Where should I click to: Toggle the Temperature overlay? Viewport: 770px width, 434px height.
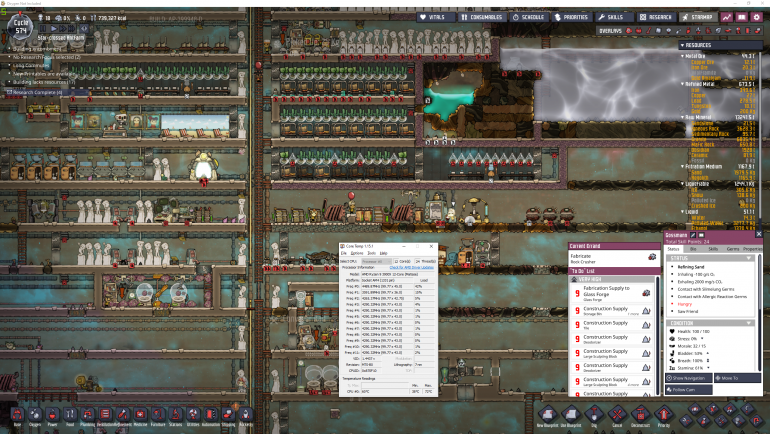648,30
